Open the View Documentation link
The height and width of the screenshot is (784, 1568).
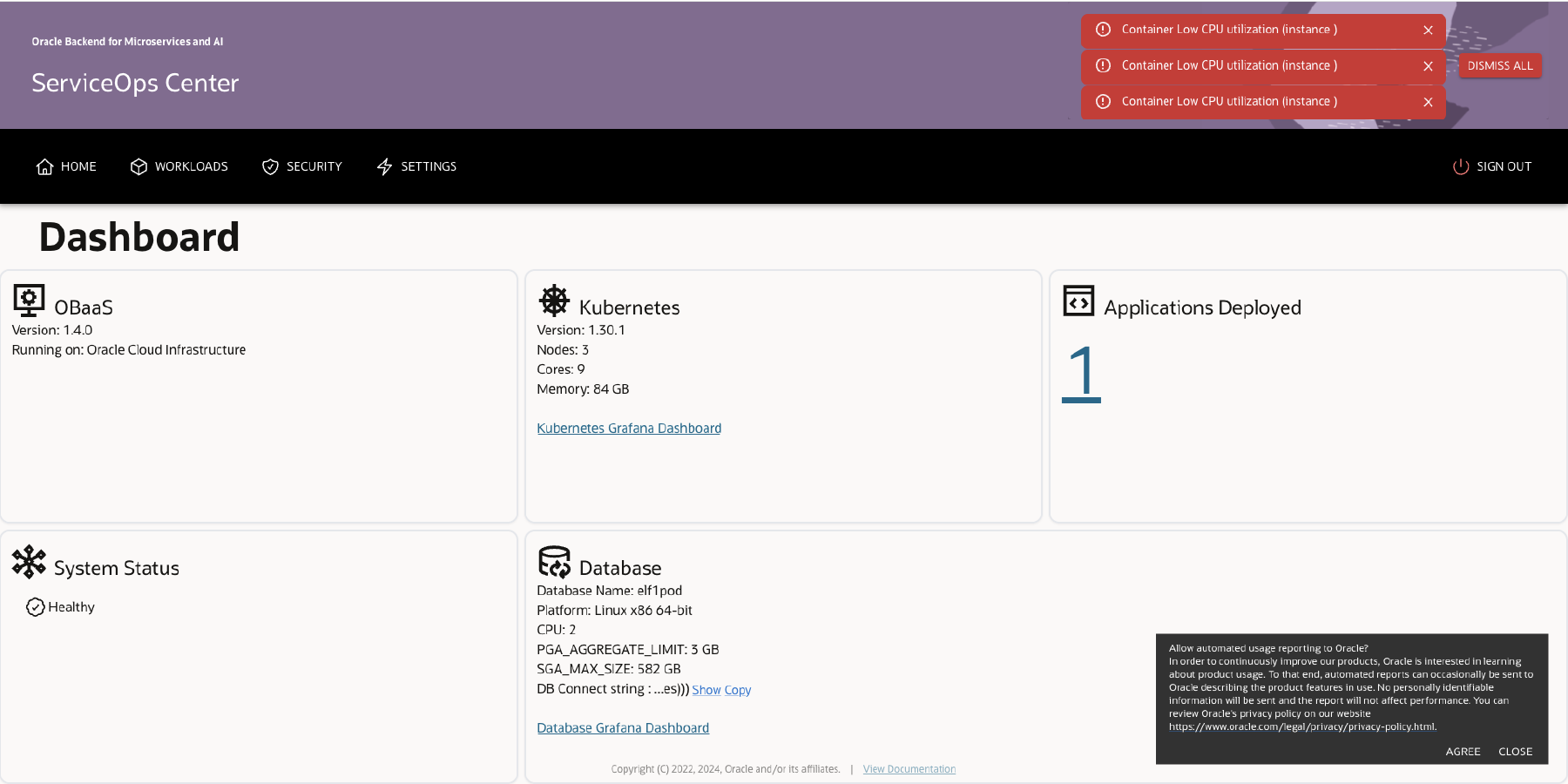pos(909,768)
